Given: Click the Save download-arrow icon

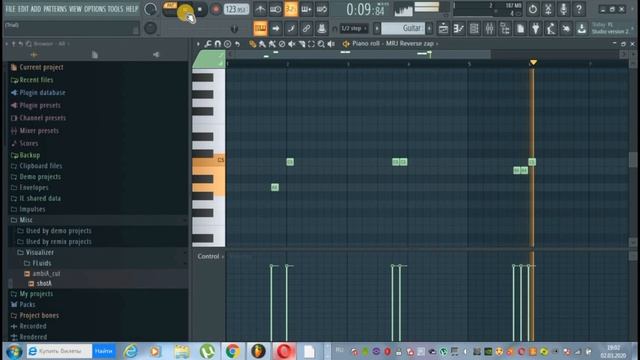Looking at the screenshot, I should point(582,29).
